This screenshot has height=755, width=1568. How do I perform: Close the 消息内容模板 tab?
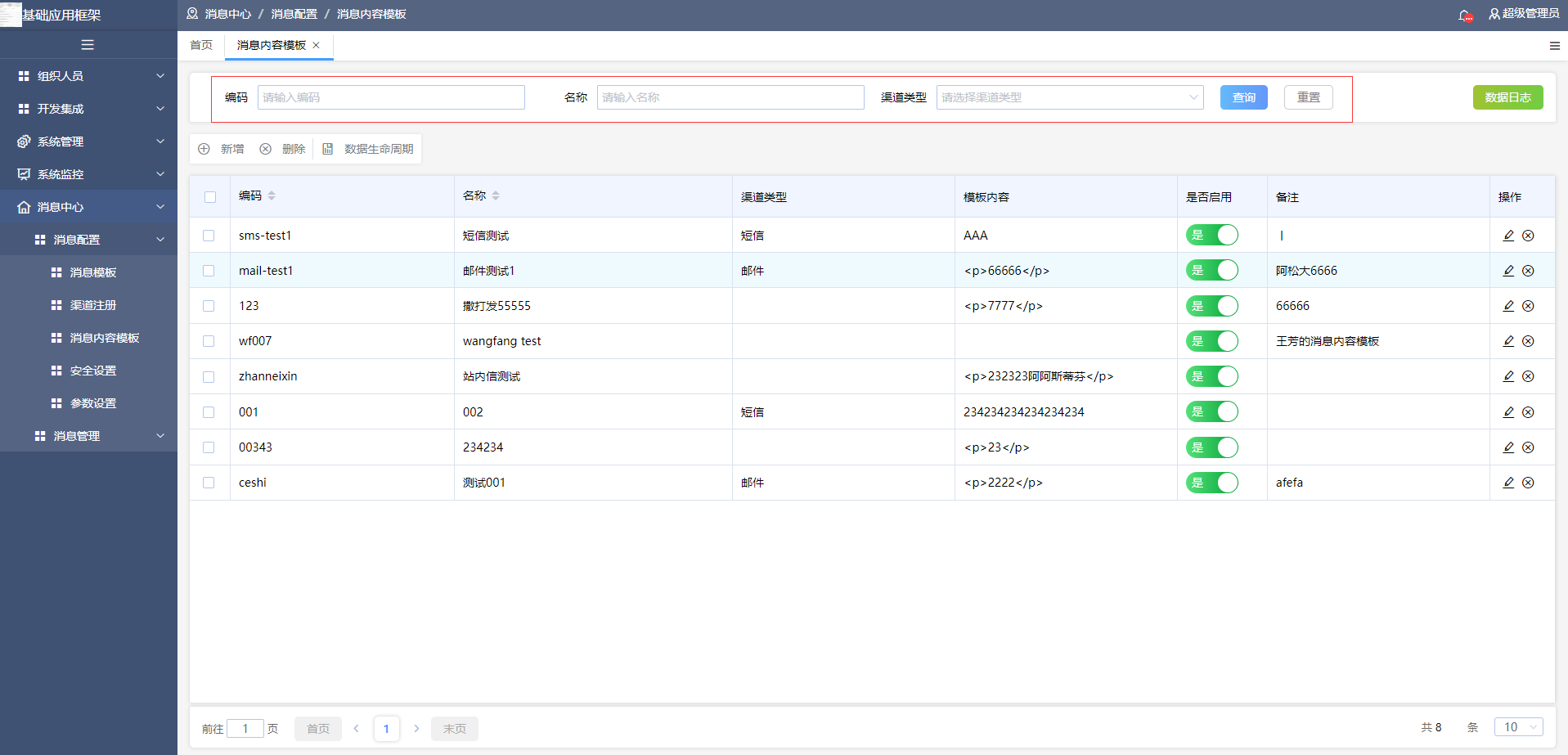tap(316, 45)
